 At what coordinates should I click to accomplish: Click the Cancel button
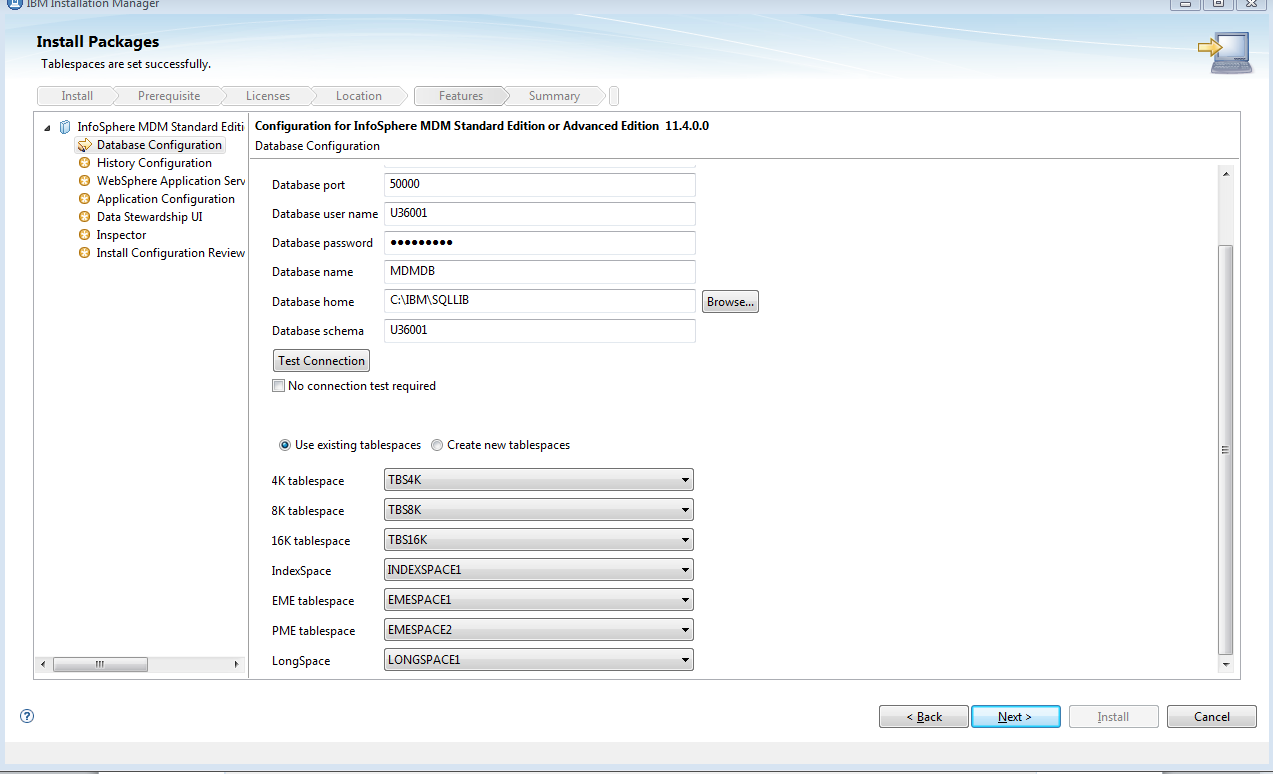(x=1212, y=717)
